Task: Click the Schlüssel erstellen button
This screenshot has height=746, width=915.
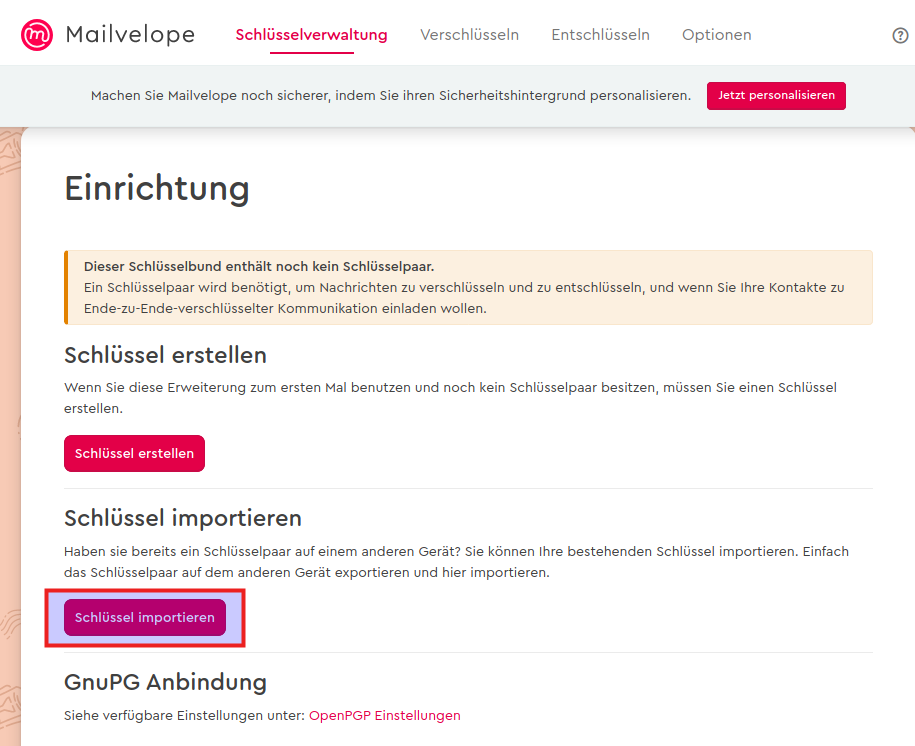Action: point(134,454)
